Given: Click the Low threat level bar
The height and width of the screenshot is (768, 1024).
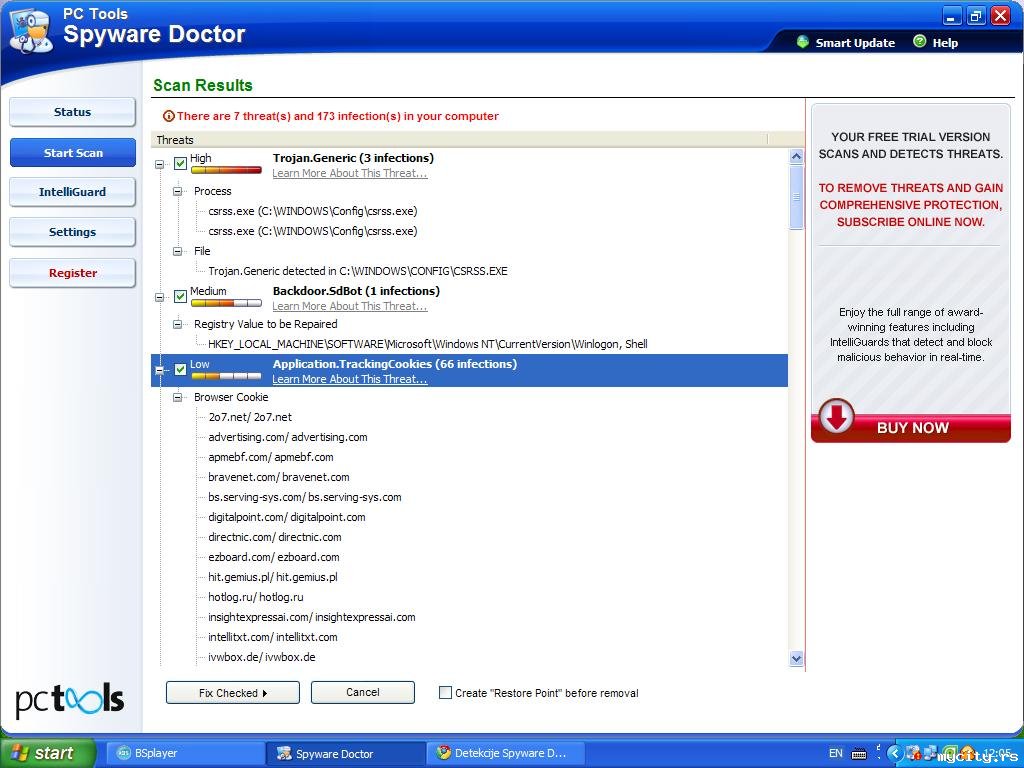Looking at the screenshot, I should coord(226,376).
